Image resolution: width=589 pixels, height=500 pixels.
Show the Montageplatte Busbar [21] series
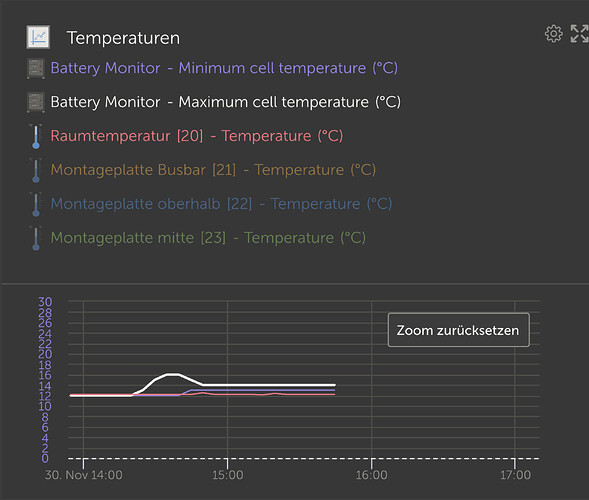click(213, 170)
